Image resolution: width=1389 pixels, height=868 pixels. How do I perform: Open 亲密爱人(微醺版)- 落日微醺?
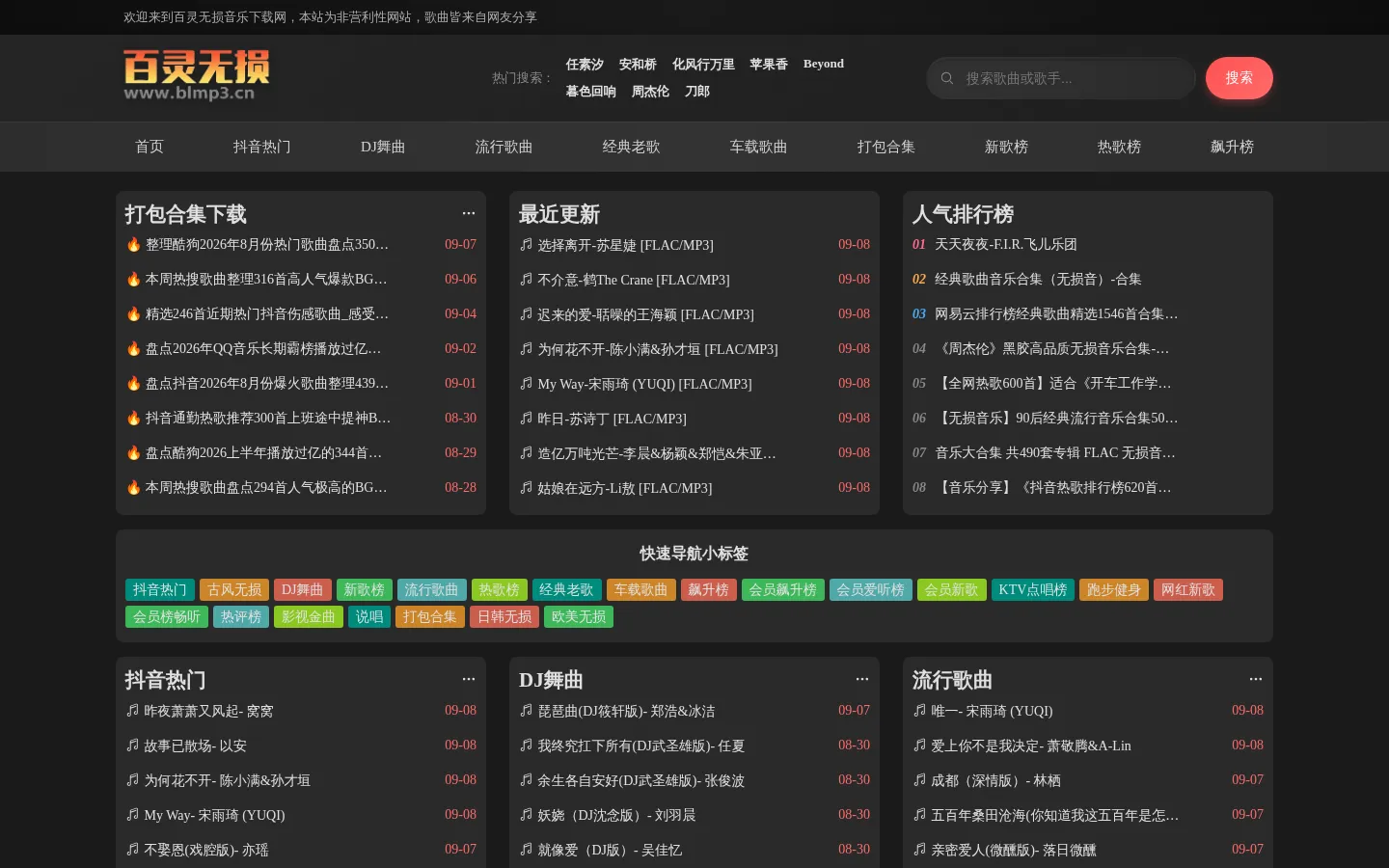click(1013, 850)
